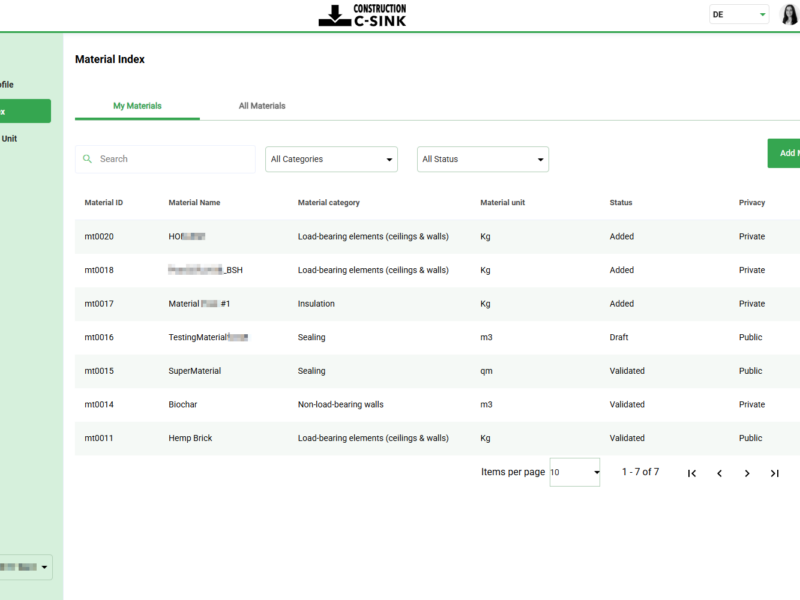Open material mt0014 row

[437, 405]
